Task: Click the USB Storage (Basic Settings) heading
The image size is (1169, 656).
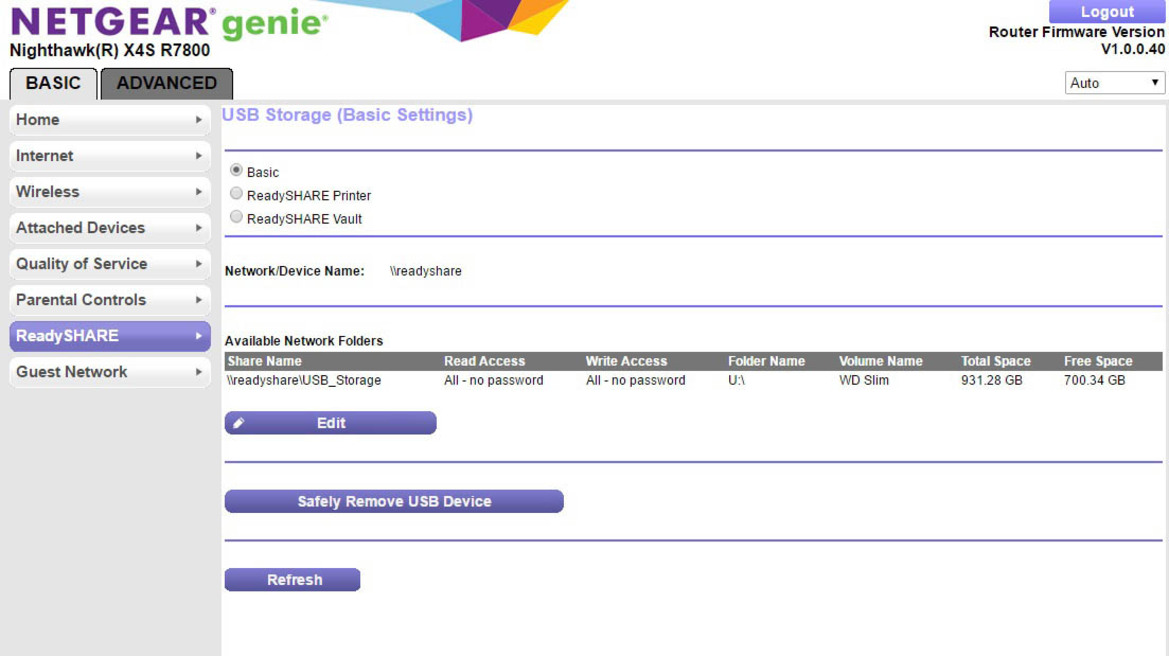Action: (347, 115)
